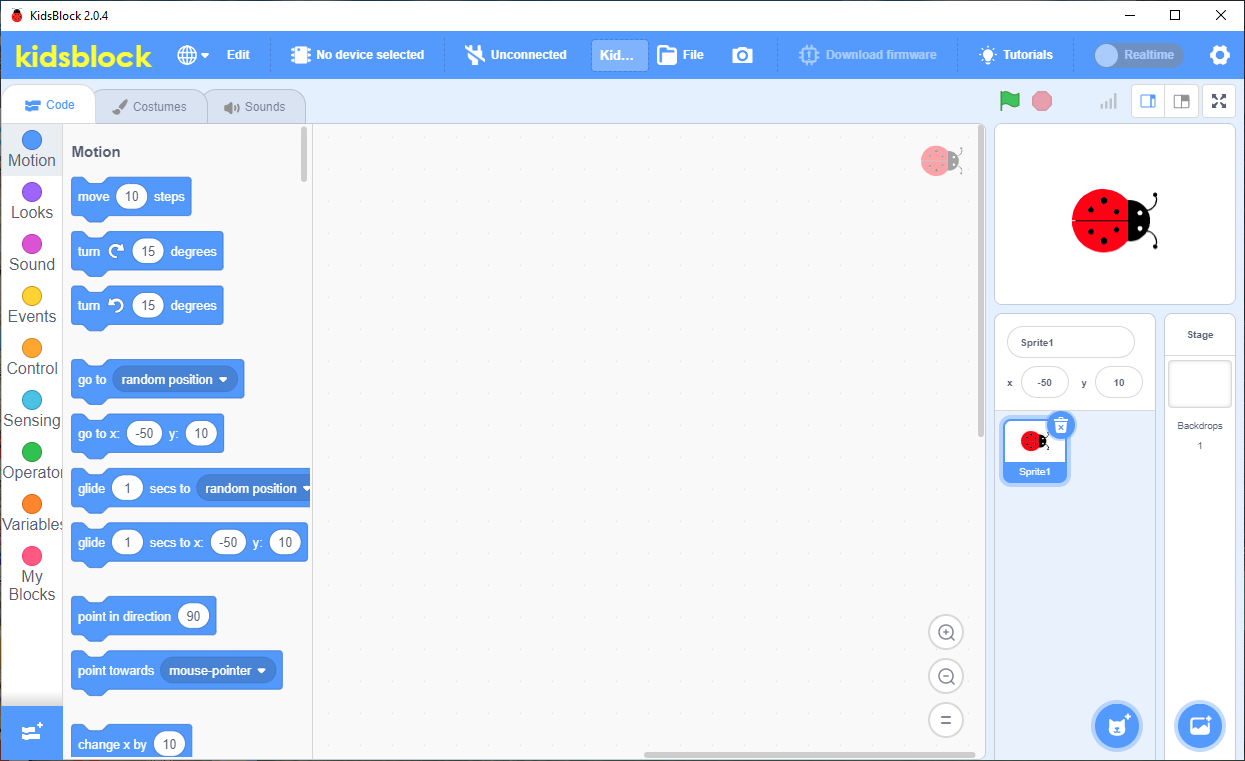The height and width of the screenshot is (761, 1245).
Task: Click the point in direction 90 value
Action: pyautogui.click(x=193, y=617)
